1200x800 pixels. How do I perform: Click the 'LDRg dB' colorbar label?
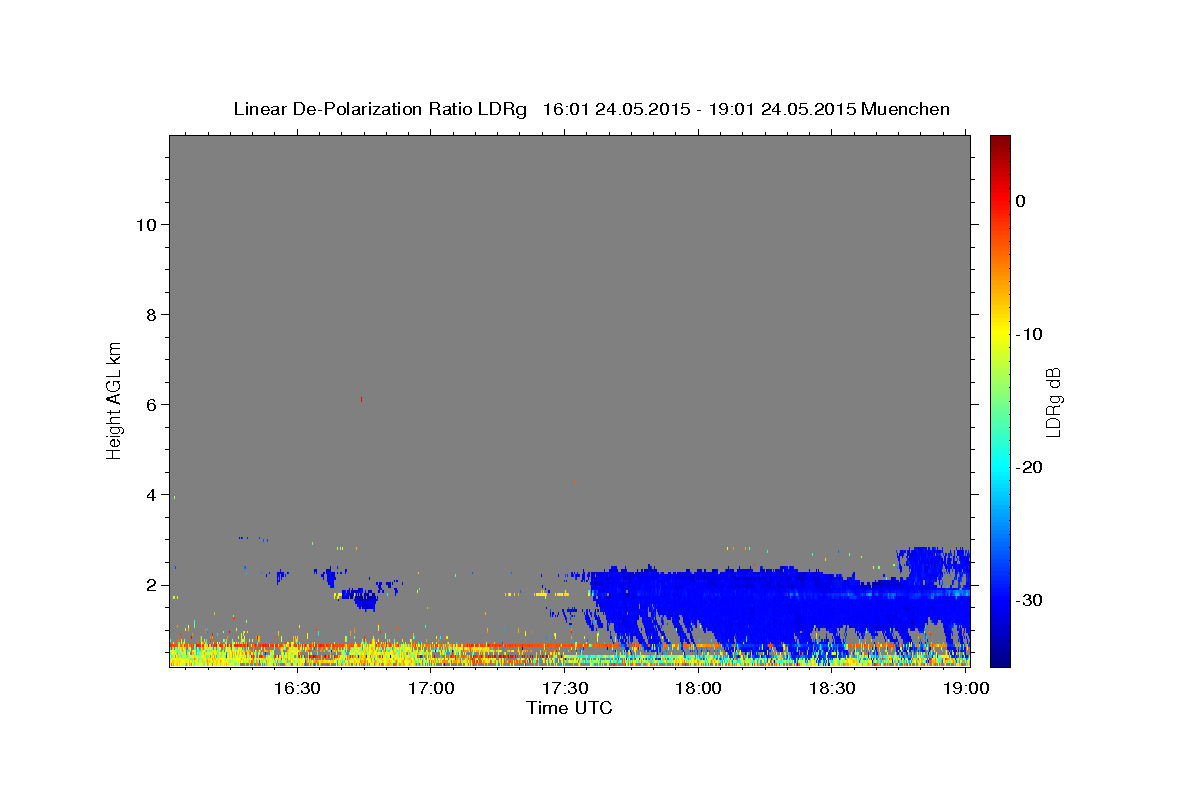pos(1052,402)
